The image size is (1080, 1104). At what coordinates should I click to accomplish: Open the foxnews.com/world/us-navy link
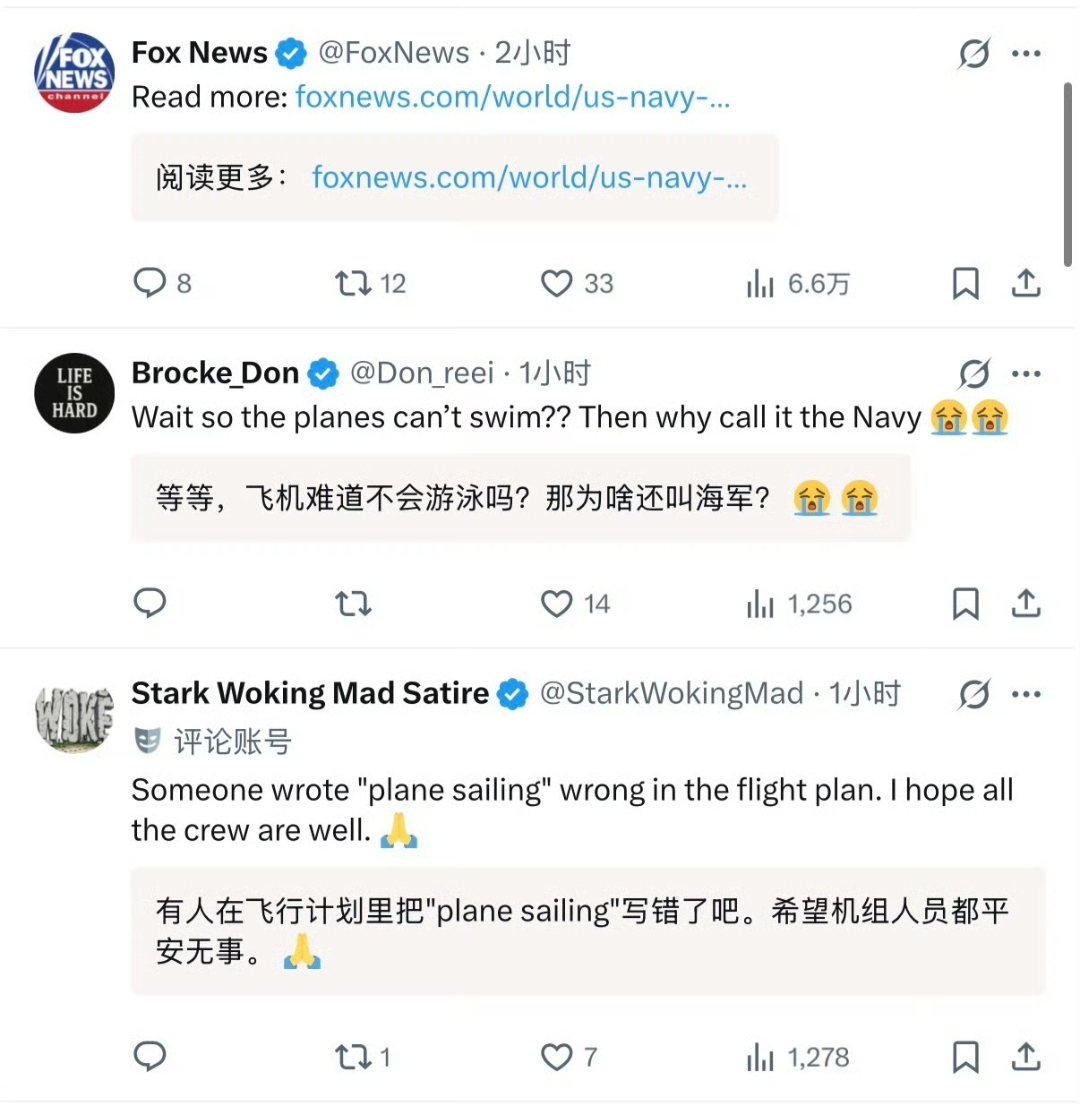pos(513,96)
